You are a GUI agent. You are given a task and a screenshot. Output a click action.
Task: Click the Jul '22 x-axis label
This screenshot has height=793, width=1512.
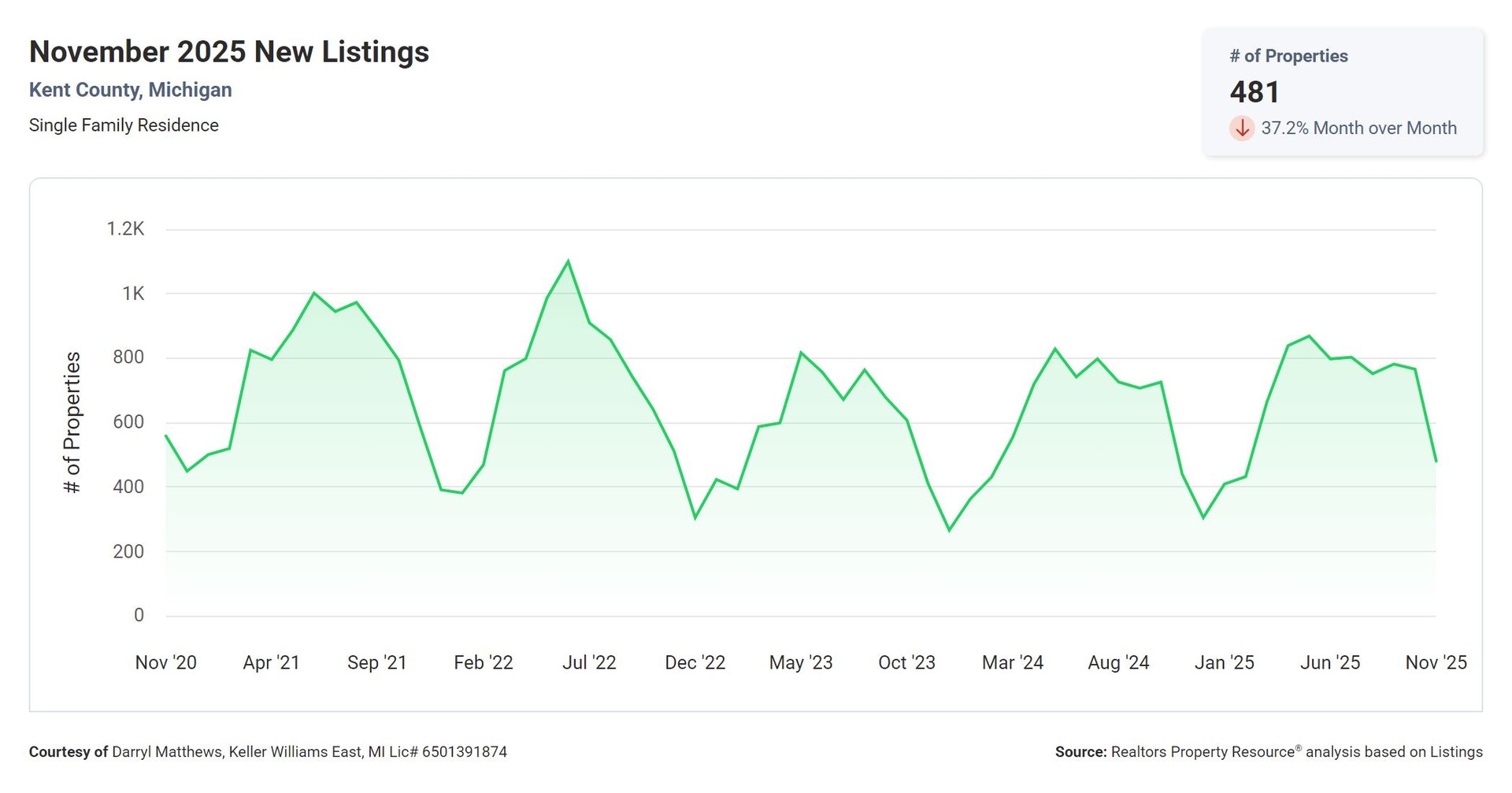click(589, 662)
